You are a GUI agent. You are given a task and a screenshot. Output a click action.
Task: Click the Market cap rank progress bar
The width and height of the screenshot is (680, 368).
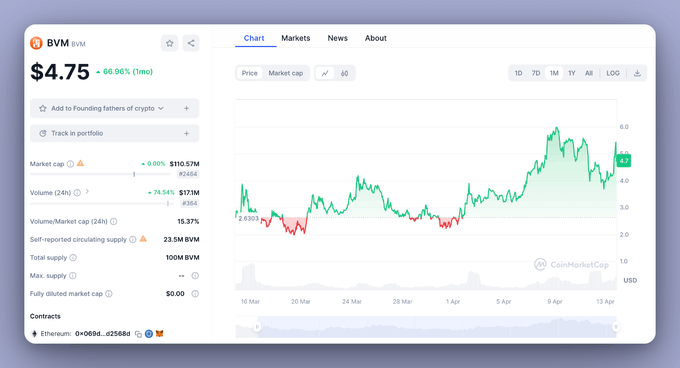pos(100,174)
